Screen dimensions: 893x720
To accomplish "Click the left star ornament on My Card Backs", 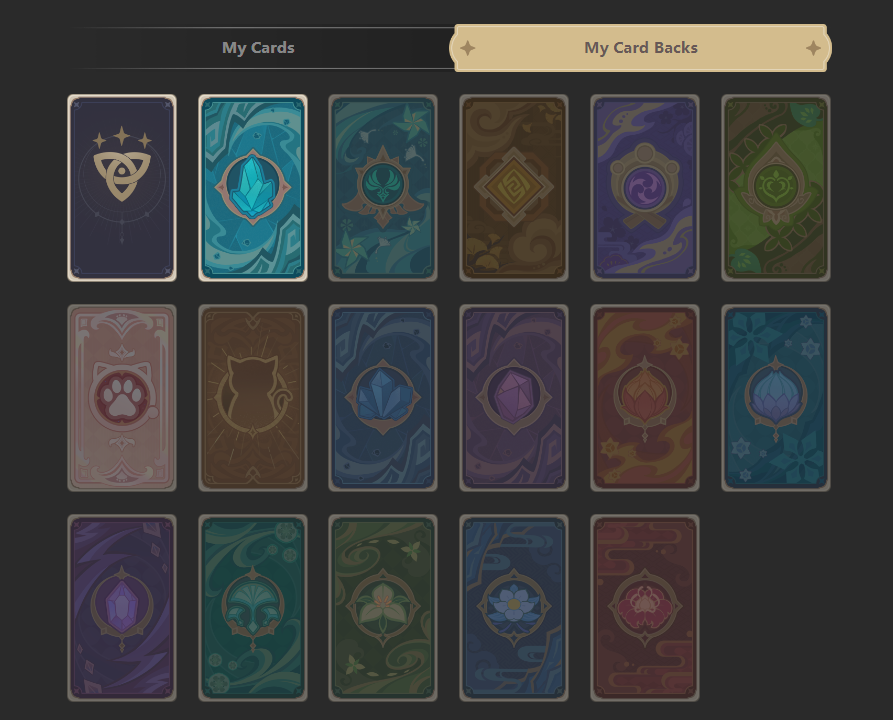I will (x=468, y=48).
